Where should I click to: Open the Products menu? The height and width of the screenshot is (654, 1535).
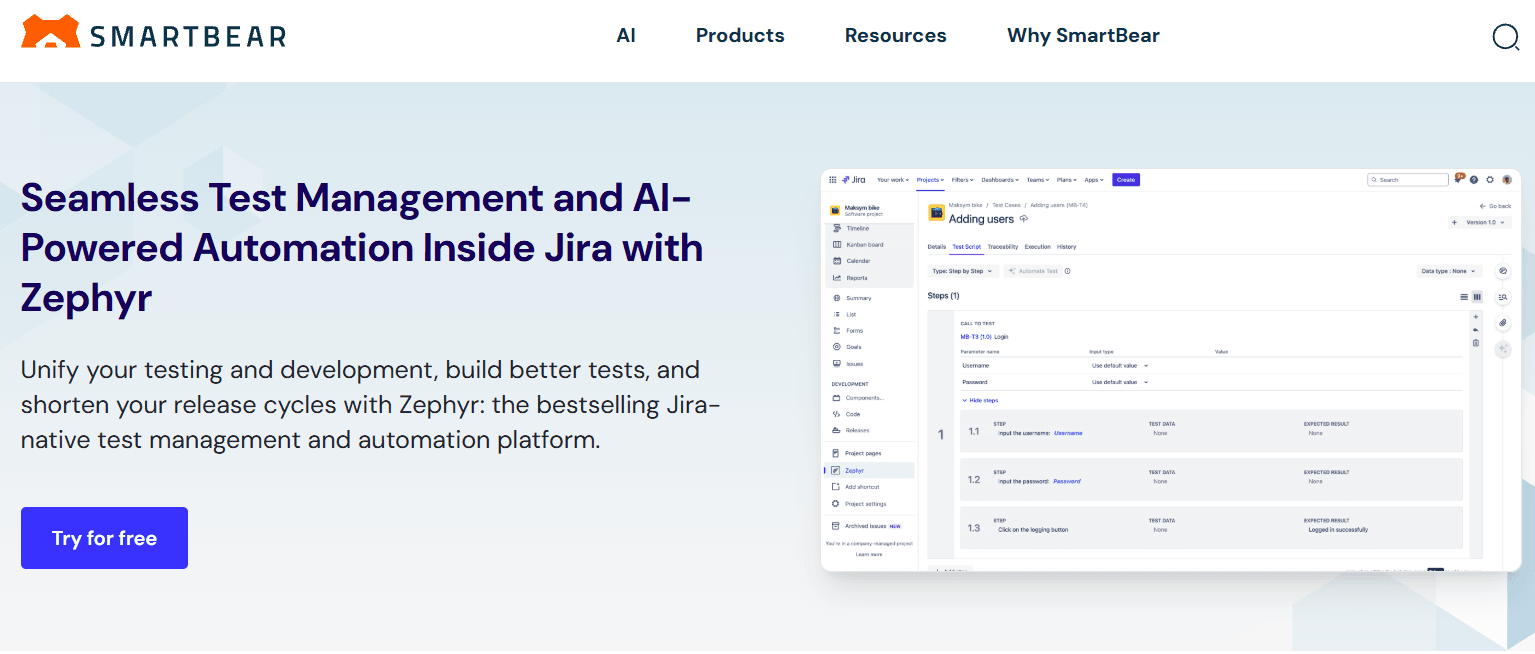click(740, 36)
